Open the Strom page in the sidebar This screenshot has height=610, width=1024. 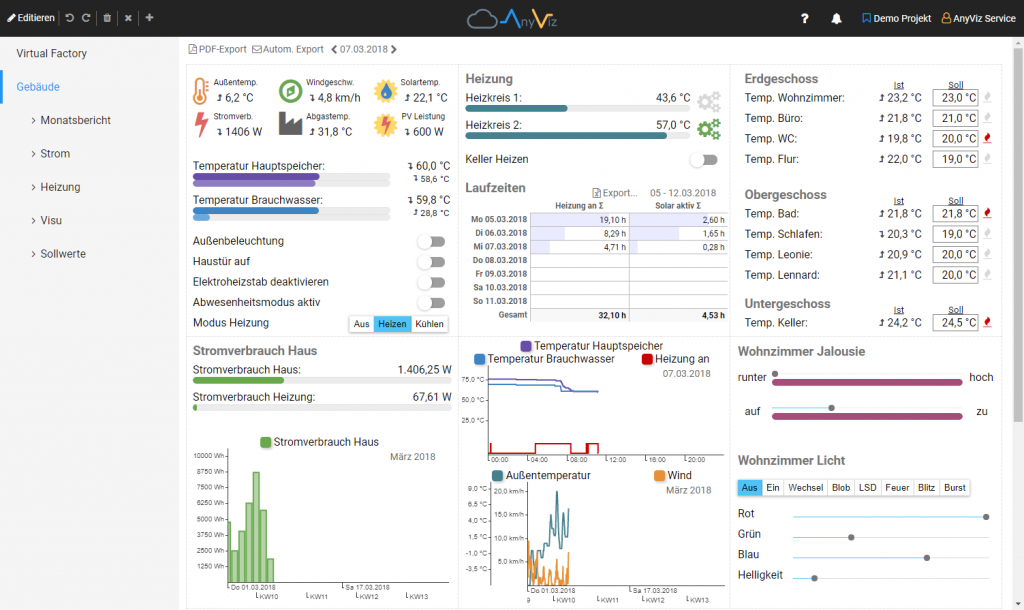pos(54,153)
